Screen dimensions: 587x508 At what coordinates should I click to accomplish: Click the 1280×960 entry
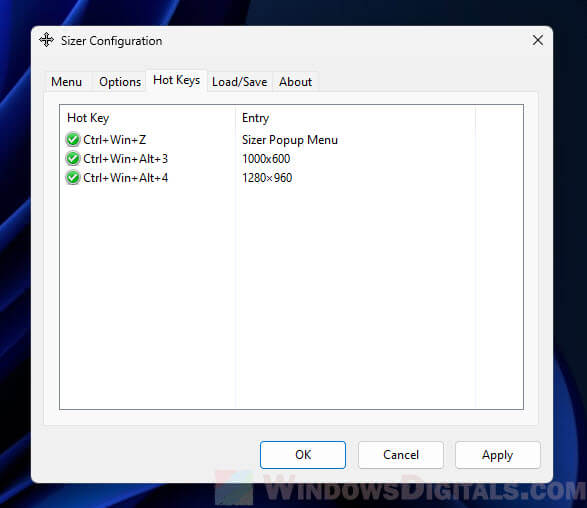267,177
